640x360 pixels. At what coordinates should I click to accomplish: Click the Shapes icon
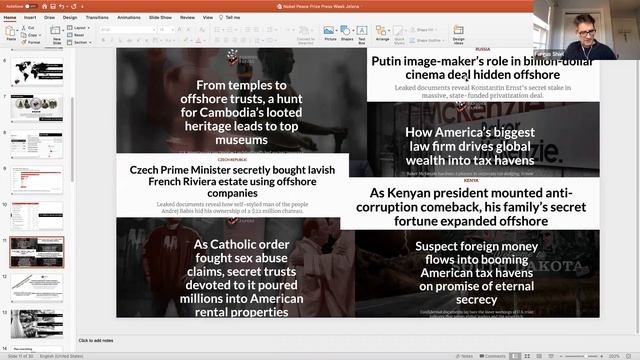click(345, 31)
